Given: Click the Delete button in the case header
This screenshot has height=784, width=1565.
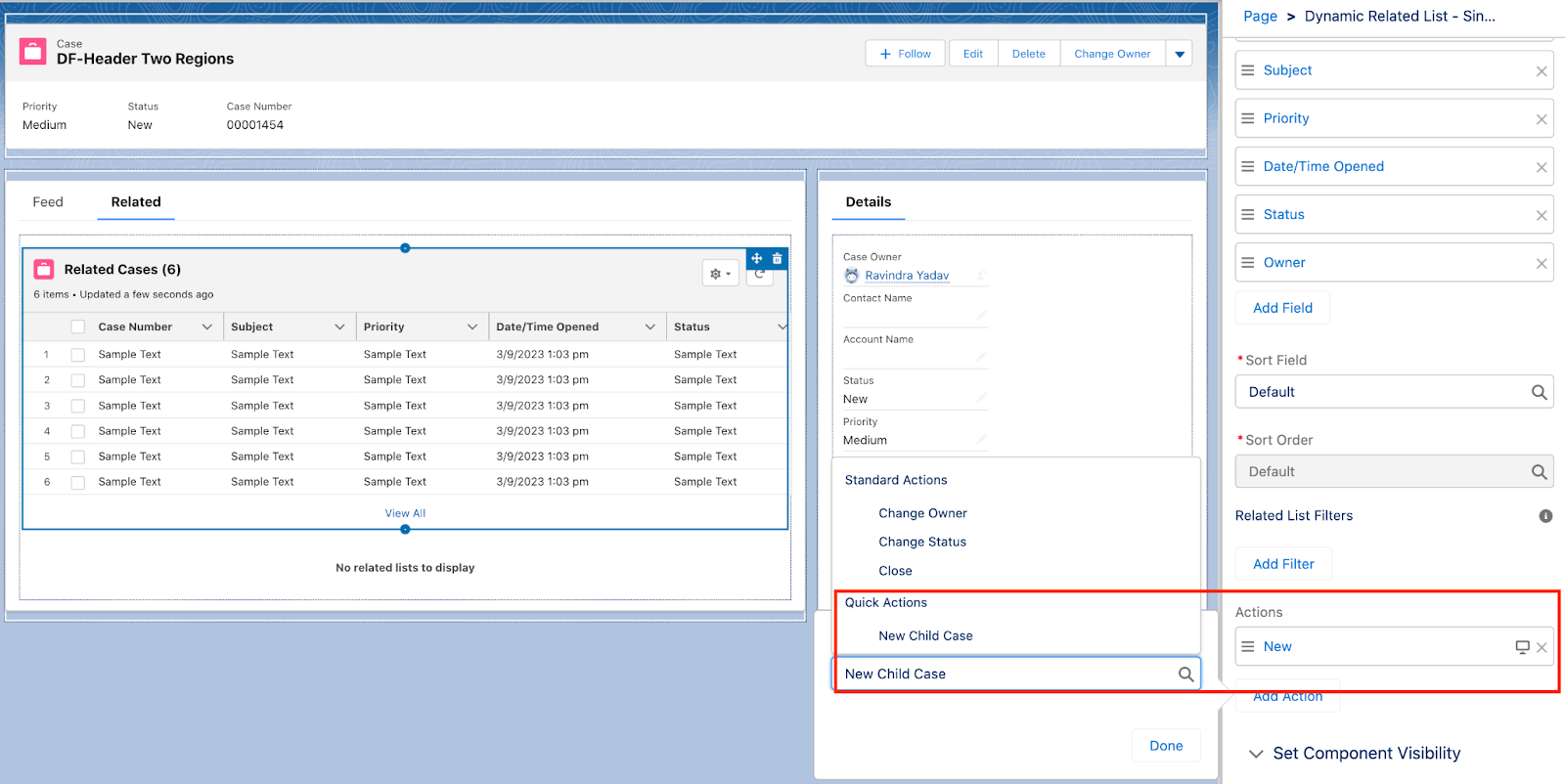Looking at the screenshot, I should coord(1029,54).
